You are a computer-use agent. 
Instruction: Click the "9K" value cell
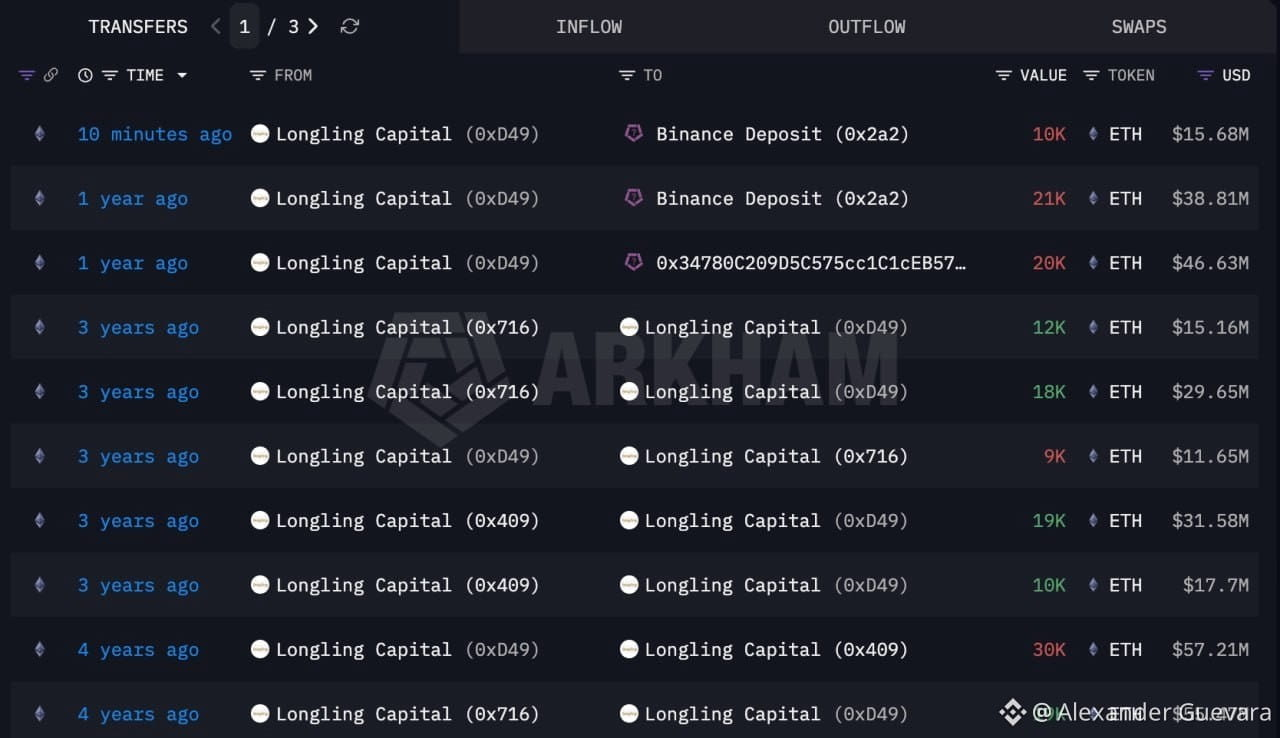pos(1055,456)
